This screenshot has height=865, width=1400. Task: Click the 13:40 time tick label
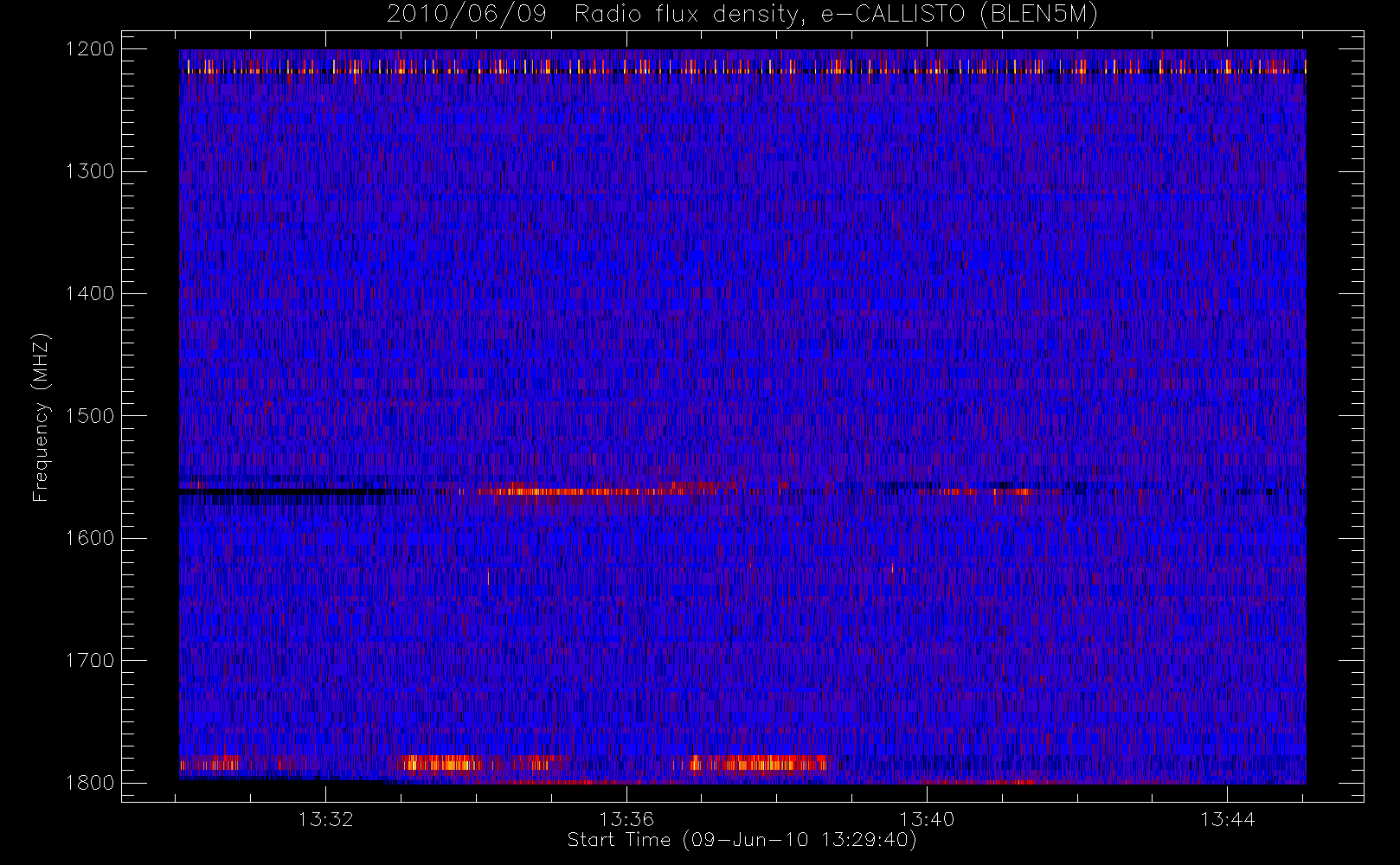pyautogui.click(x=927, y=819)
